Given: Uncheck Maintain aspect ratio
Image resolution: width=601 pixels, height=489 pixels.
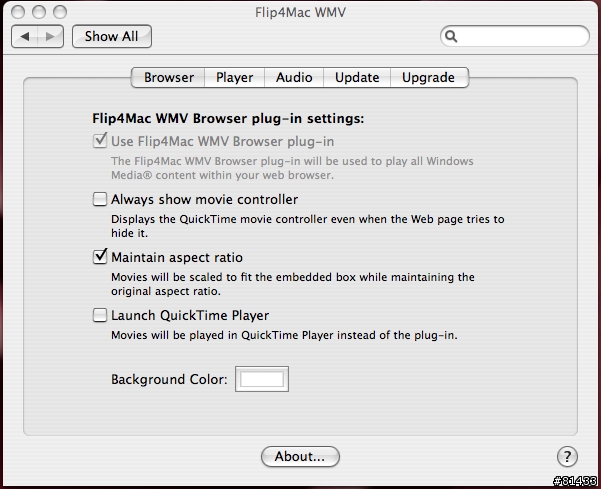Looking at the screenshot, I should 100,257.
